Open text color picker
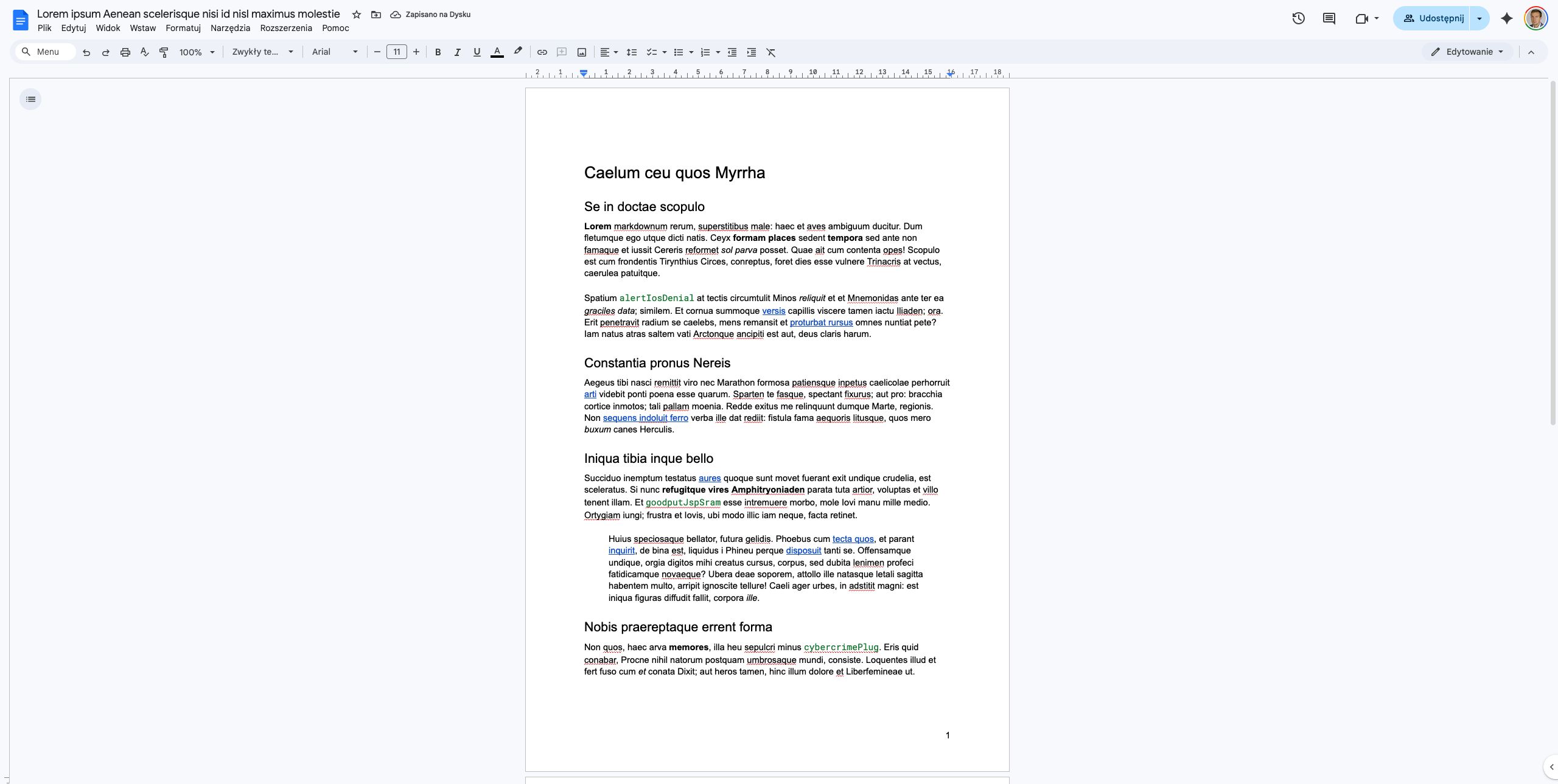 [x=497, y=52]
